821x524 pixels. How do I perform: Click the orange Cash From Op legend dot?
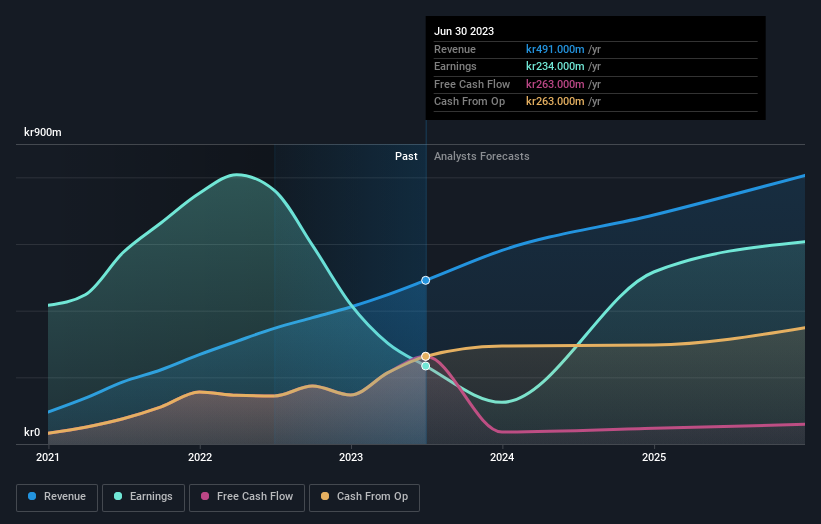[325, 496]
